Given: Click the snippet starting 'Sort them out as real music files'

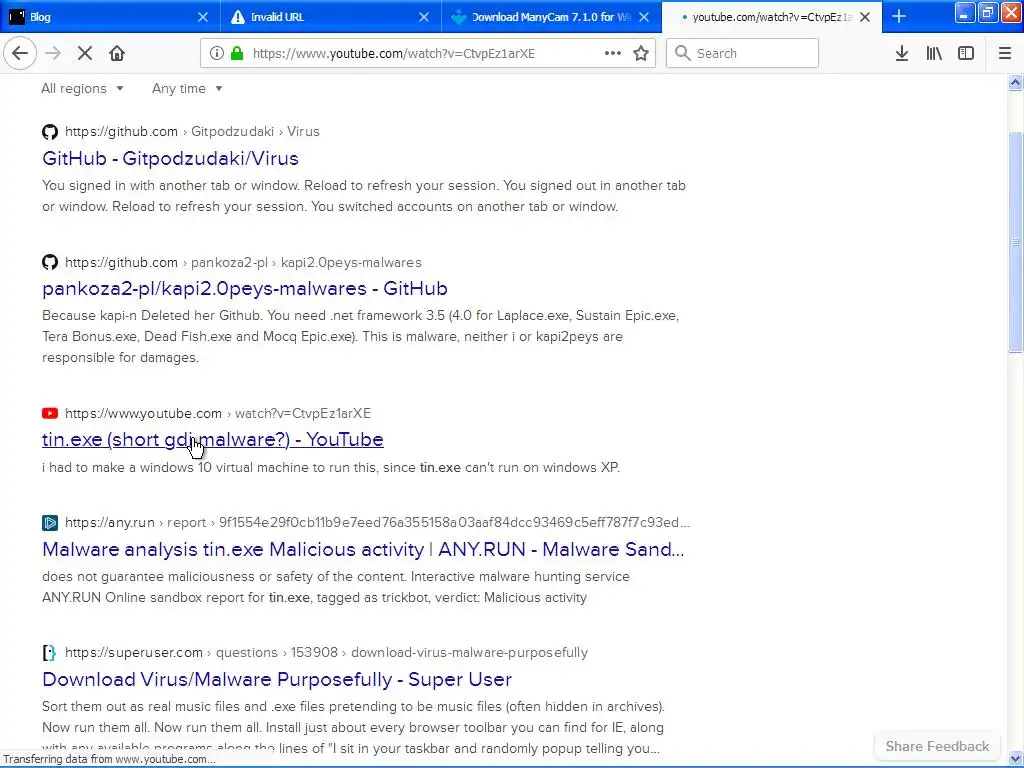Looking at the screenshot, I should pos(353,727).
